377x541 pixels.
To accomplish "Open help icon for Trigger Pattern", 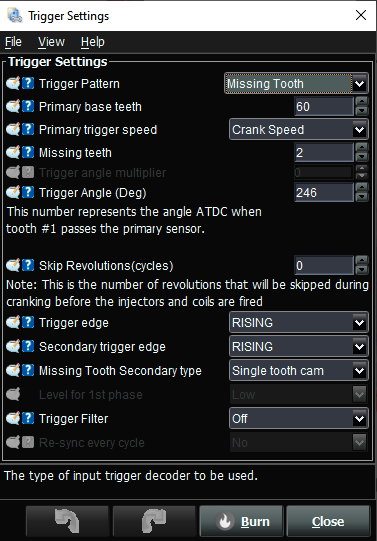I will 28,83.
